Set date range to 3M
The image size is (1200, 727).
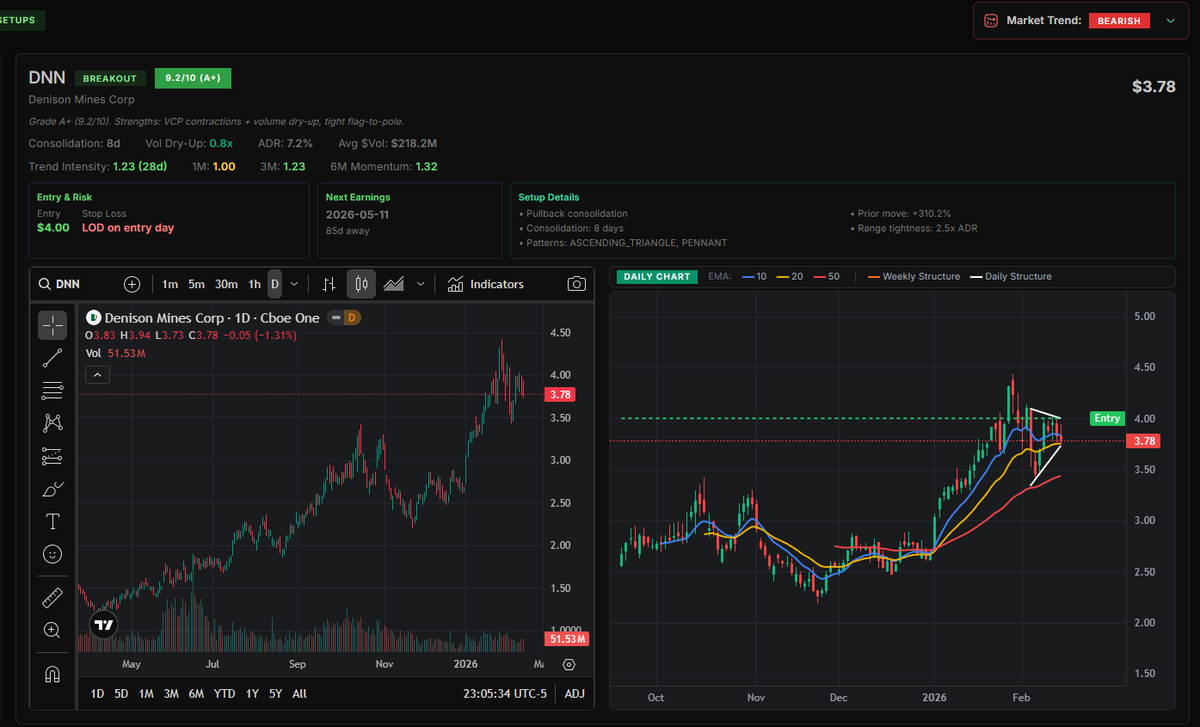171,693
